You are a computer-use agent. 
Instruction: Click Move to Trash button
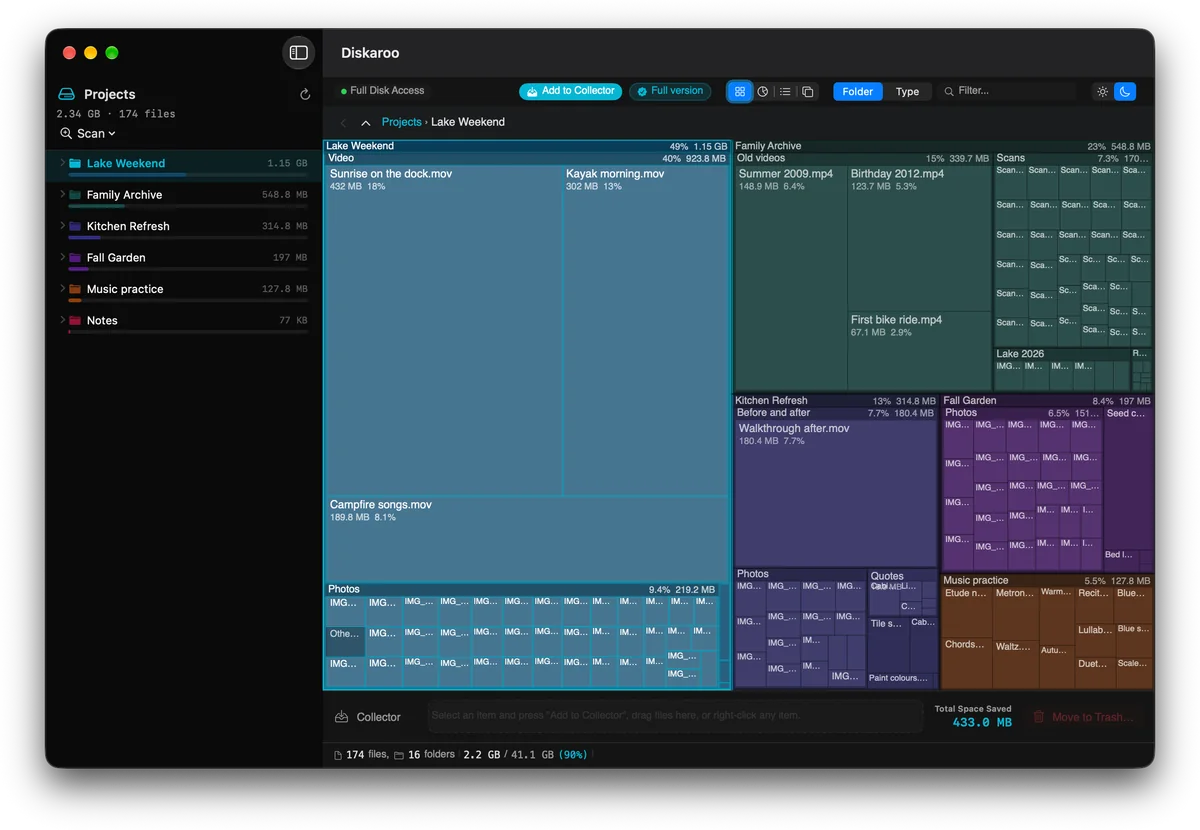pos(1083,717)
